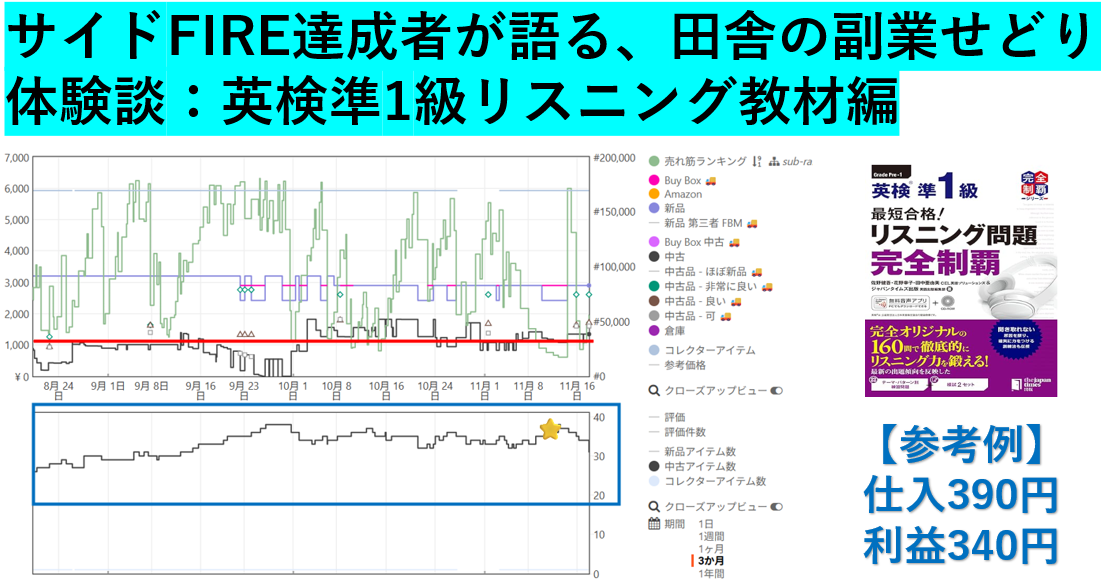Click the orange Amazon color dot

click(x=654, y=194)
